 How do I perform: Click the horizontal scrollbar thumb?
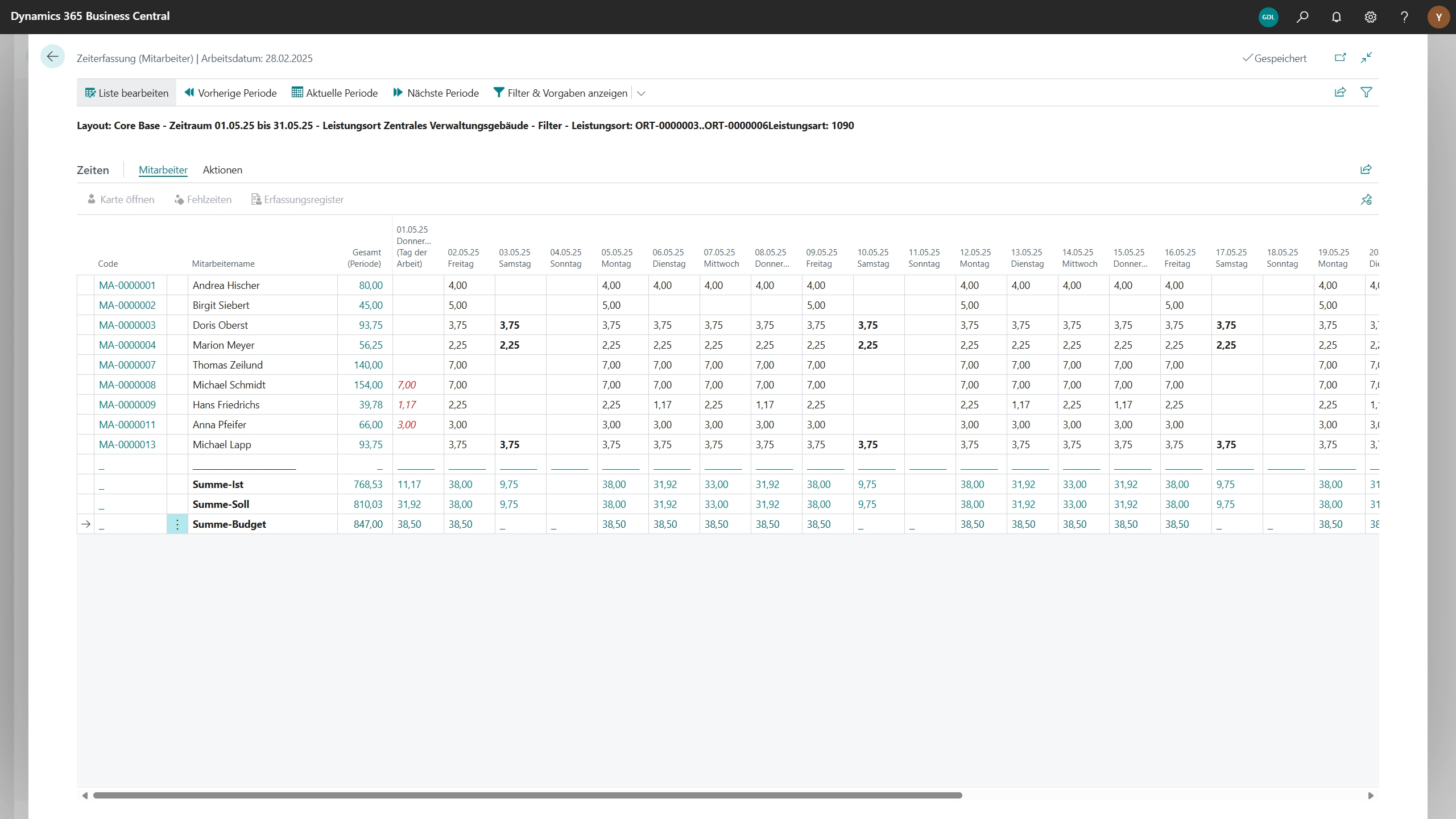(x=527, y=795)
